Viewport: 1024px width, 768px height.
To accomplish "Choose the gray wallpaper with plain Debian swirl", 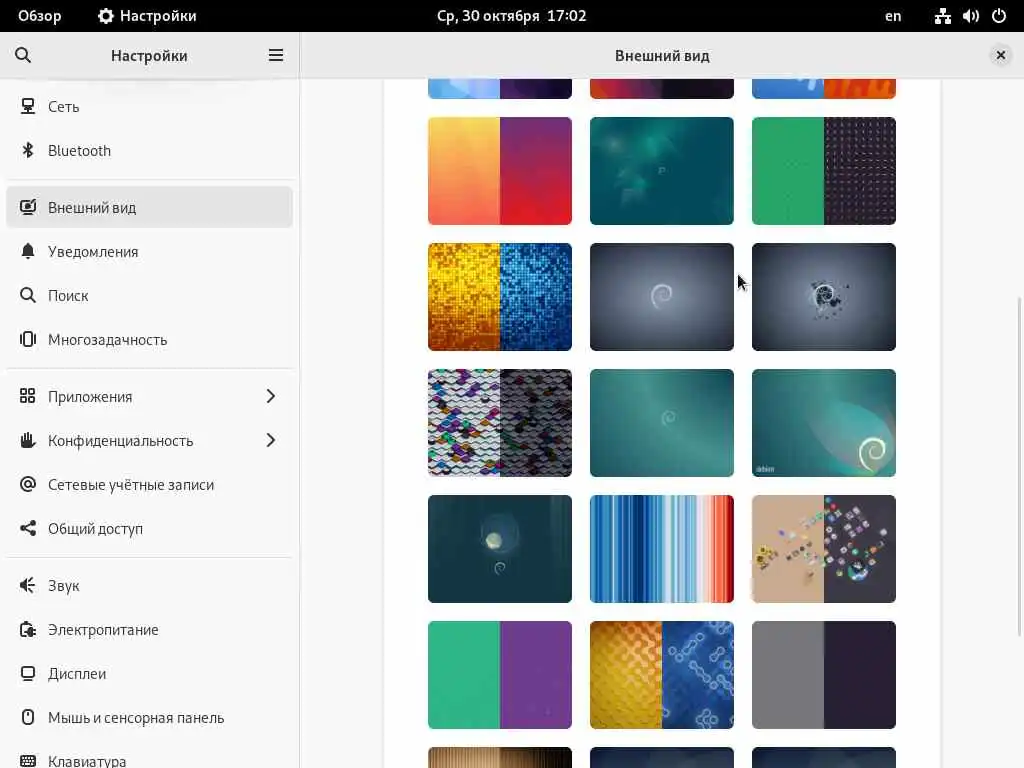I will pyautogui.click(x=662, y=297).
